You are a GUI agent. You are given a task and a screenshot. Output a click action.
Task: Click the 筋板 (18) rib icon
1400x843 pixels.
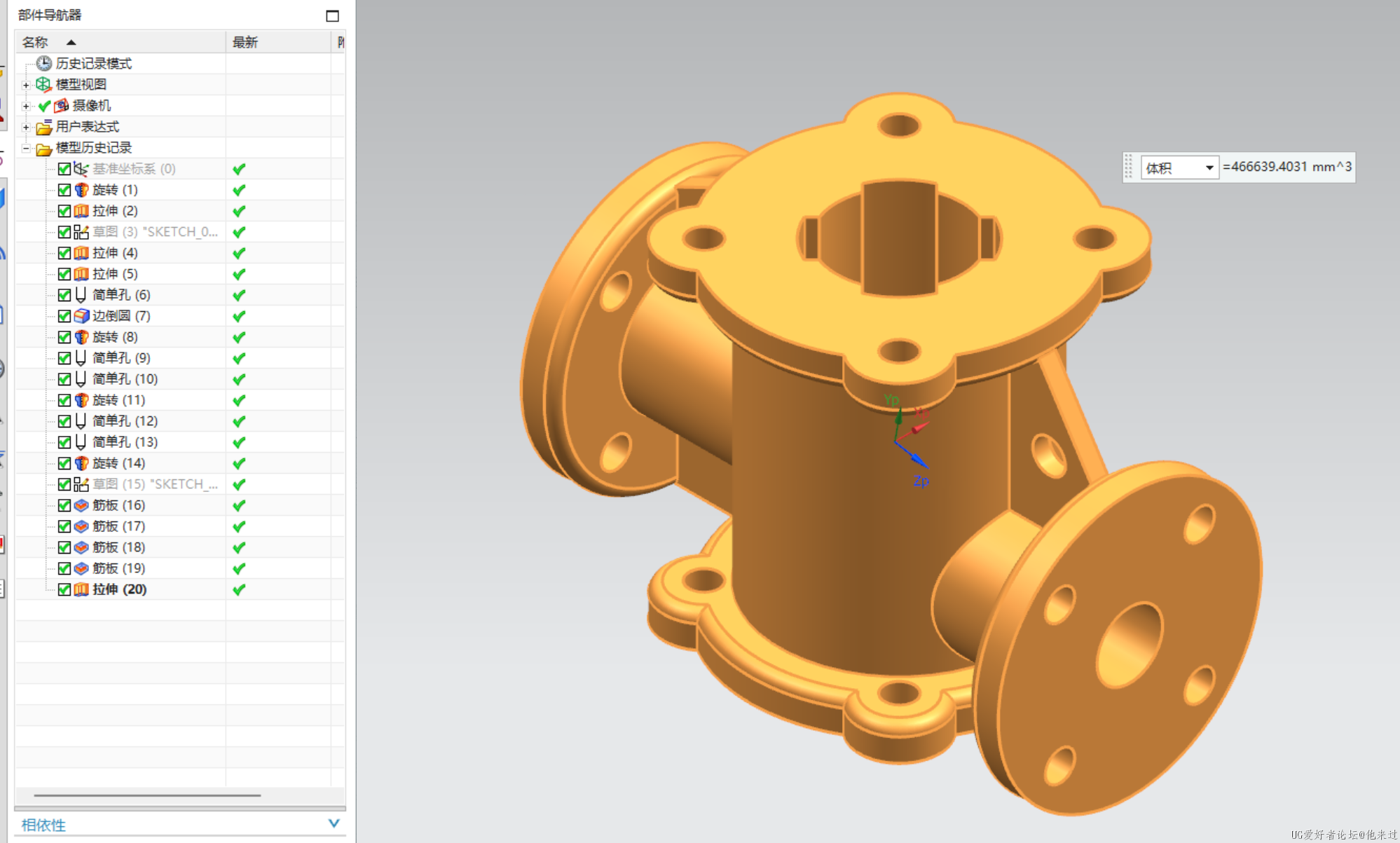pos(81,547)
